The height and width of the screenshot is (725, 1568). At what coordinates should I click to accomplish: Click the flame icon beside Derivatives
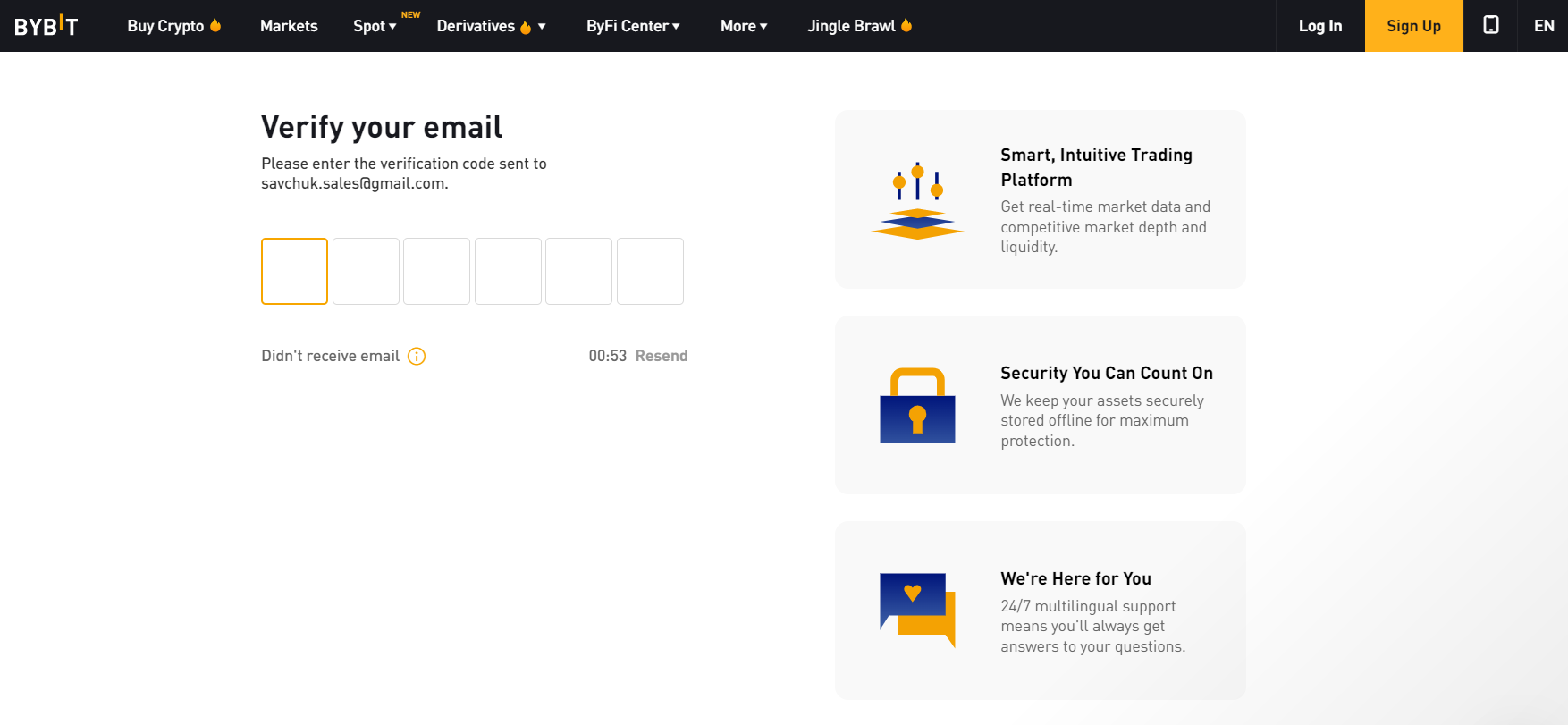pyautogui.click(x=526, y=27)
